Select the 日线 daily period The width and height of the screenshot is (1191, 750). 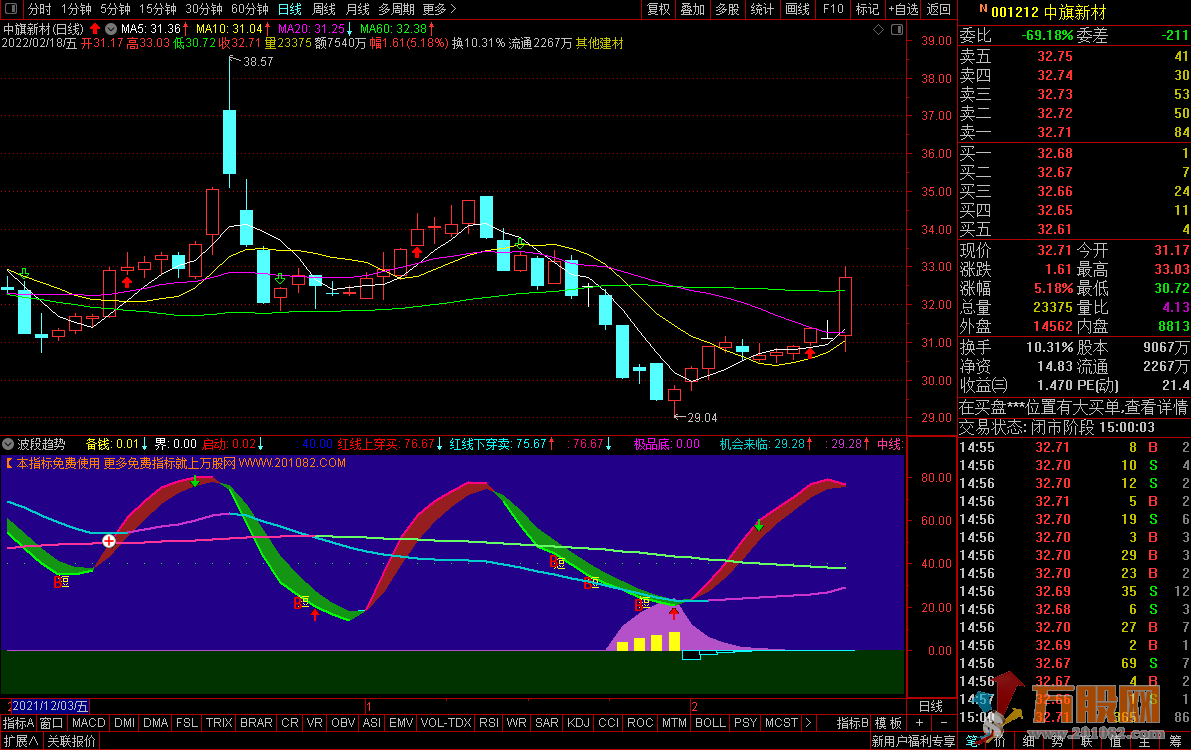[289, 9]
